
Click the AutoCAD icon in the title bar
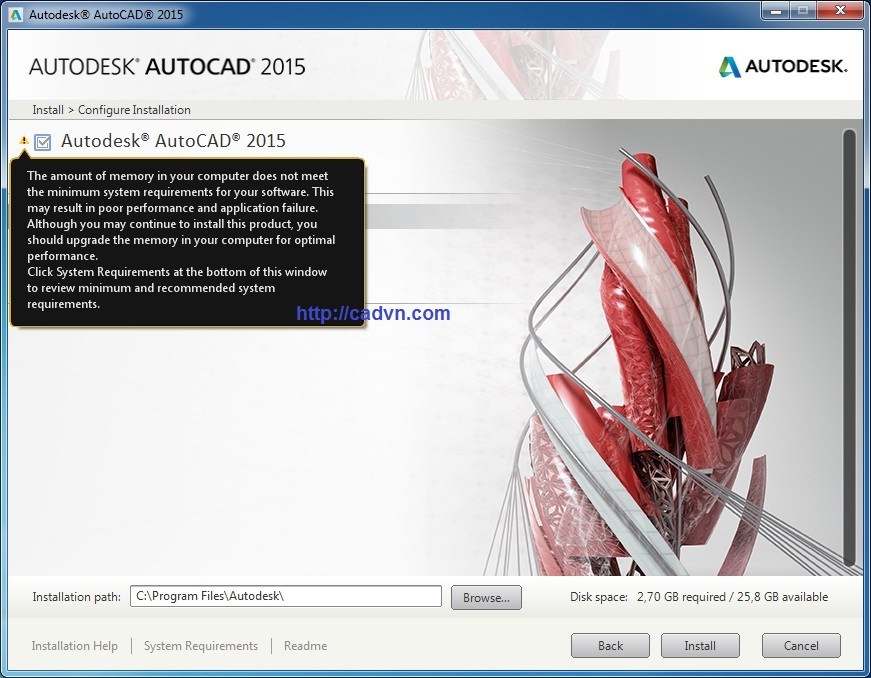(16, 14)
